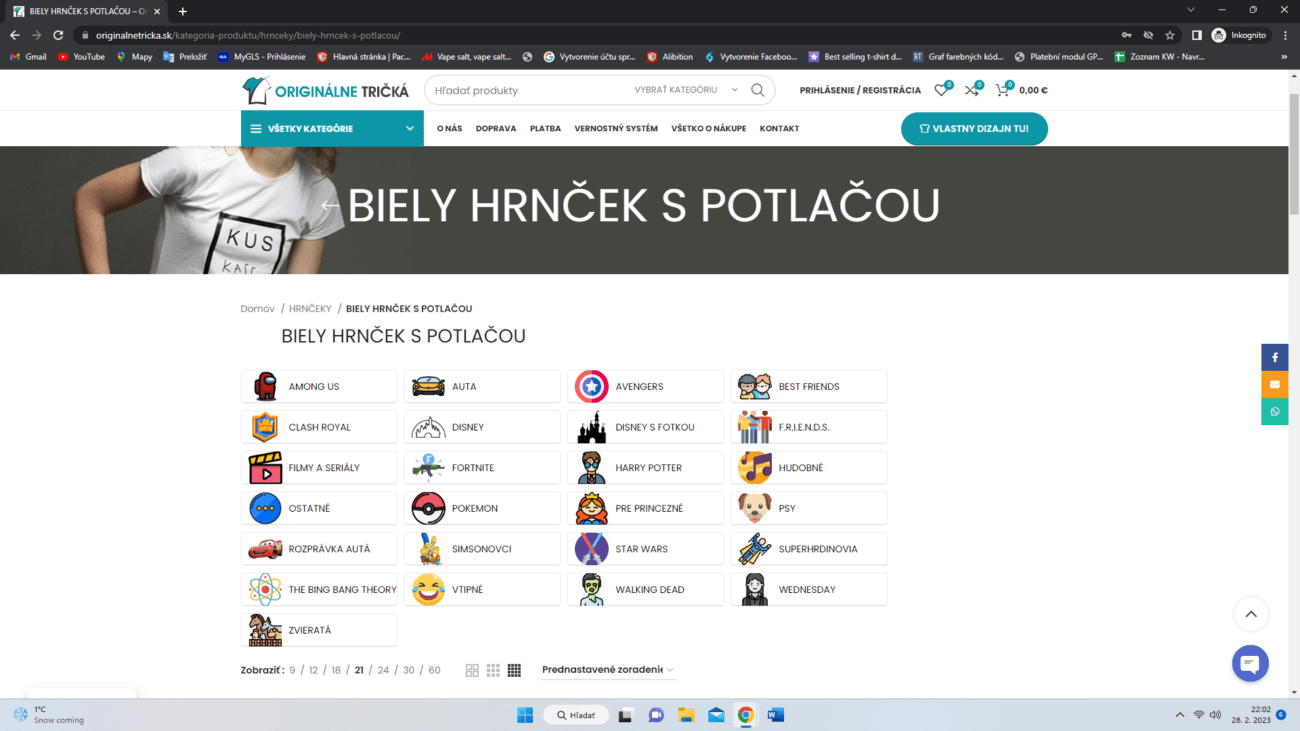The width and height of the screenshot is (1300, 731).
Task: Open the wishlist heart icon
Action: coord(941,90)
